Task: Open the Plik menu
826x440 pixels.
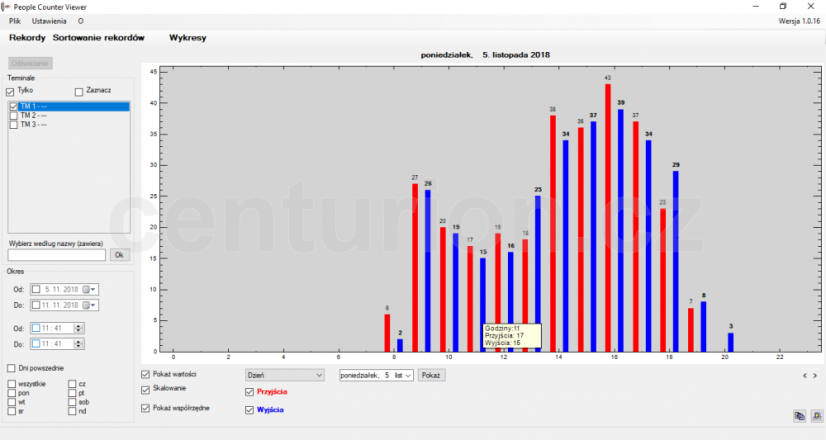Action: [x=15, y=21]
